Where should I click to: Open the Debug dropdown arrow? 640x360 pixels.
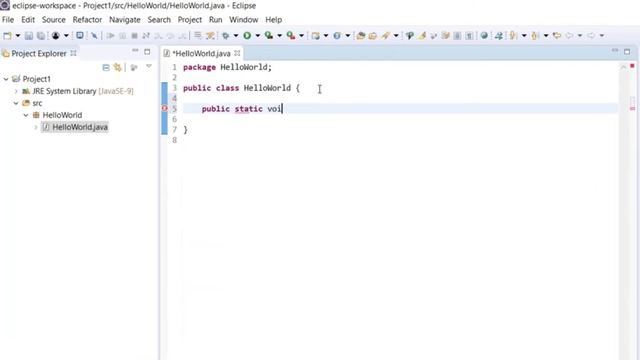[236, 36]
